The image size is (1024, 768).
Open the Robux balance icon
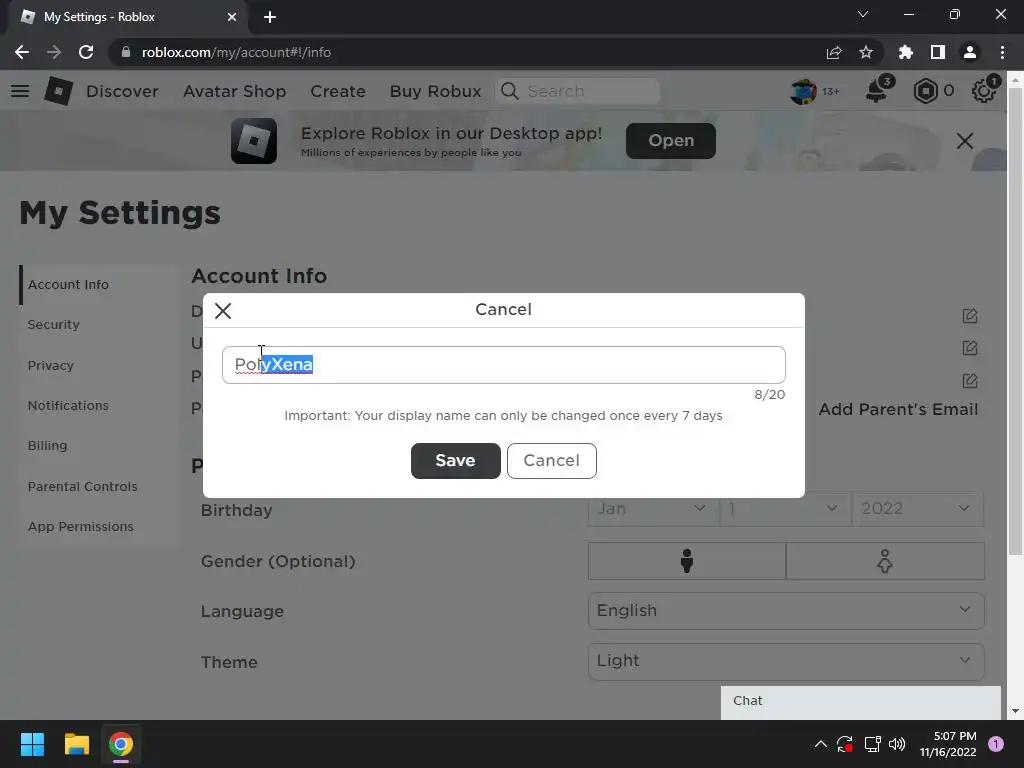tap(925, 91)
